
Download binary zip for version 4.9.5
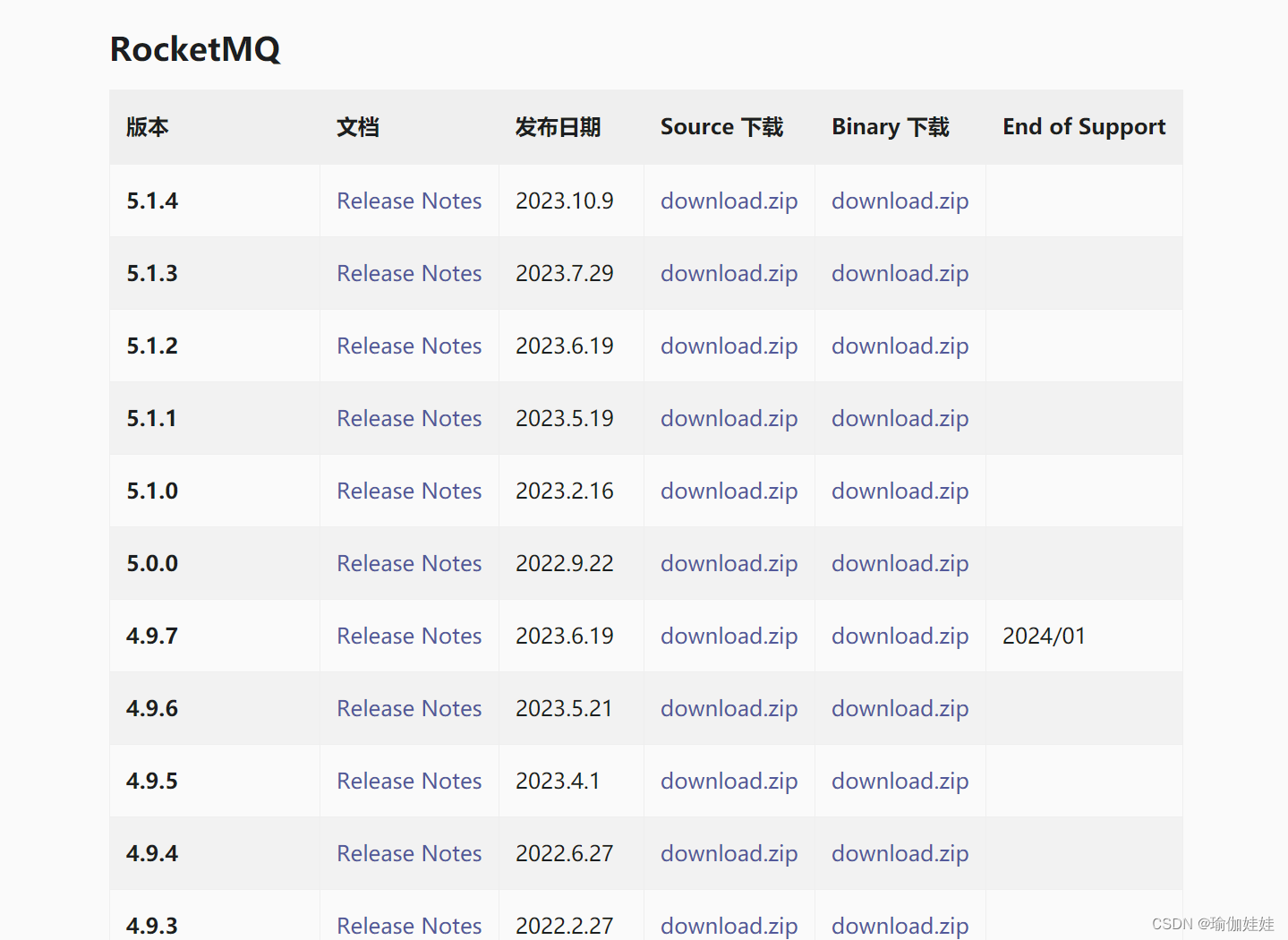(x=900, y=781)
